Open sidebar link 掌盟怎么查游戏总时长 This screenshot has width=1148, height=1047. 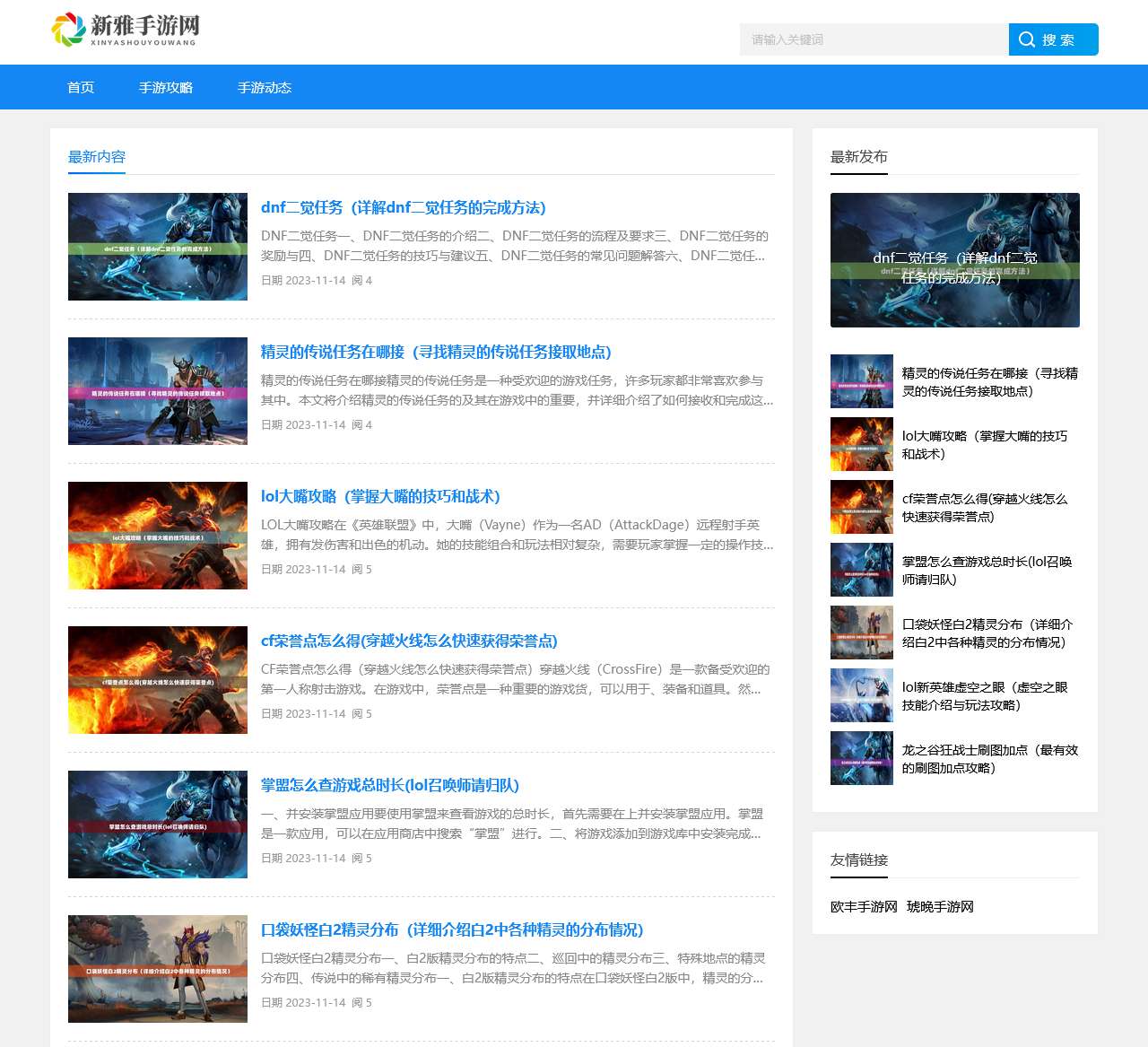click(x=987, y=571)
